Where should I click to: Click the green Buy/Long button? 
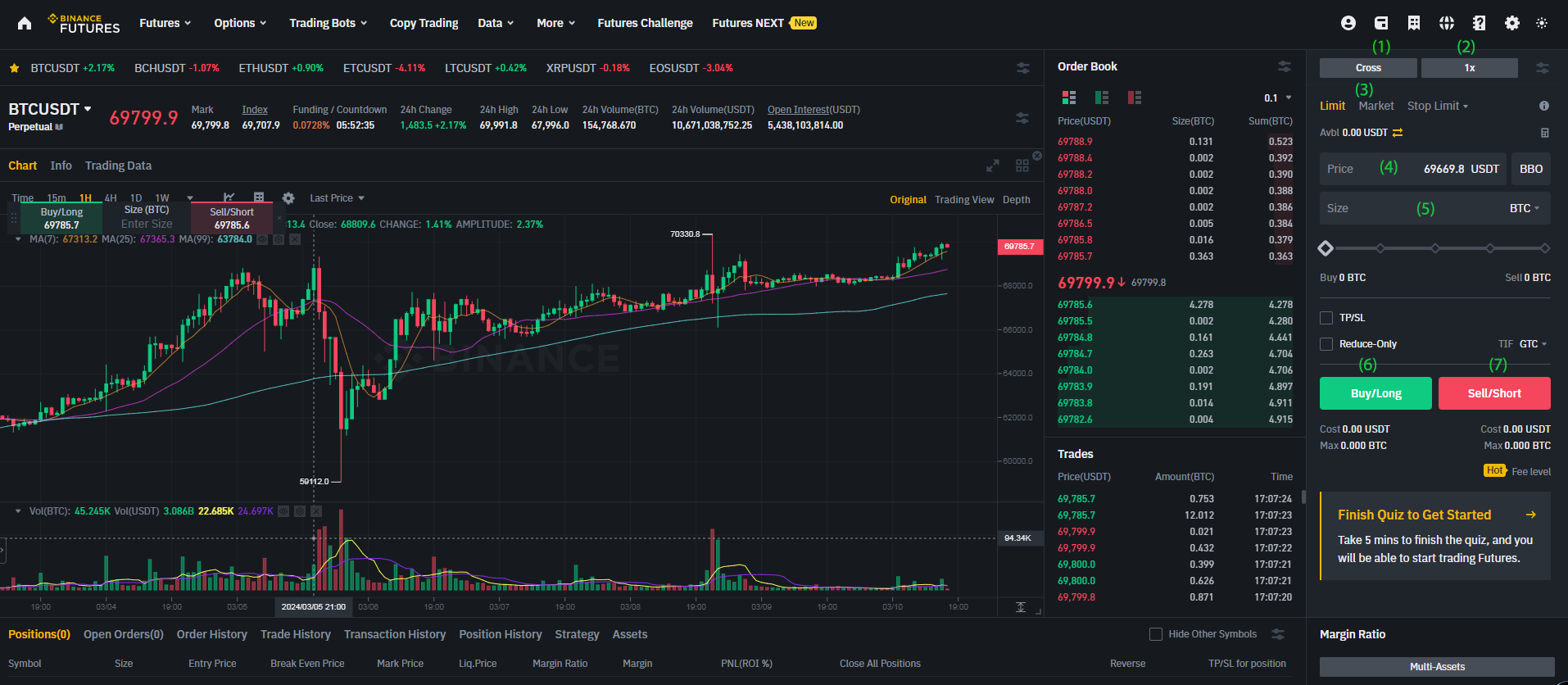tap(1375, 393)
